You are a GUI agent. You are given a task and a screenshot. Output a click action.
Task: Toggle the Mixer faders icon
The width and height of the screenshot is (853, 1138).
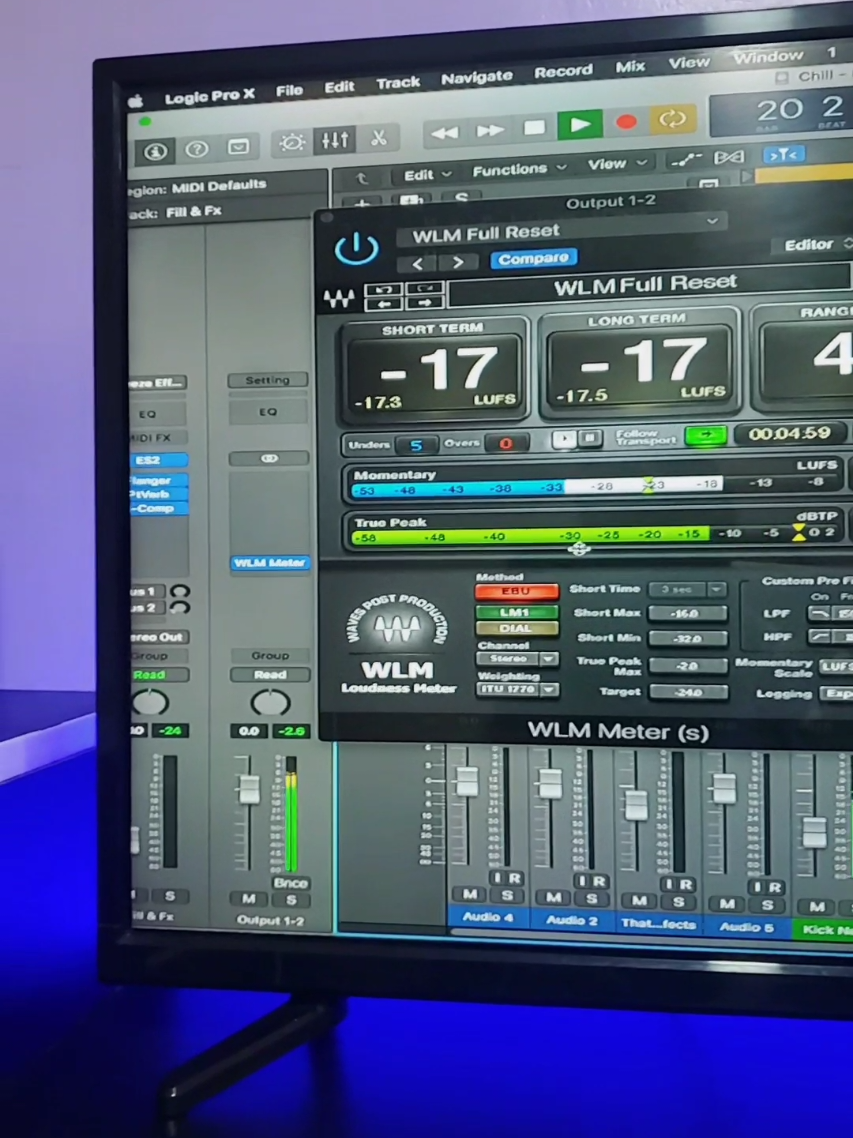pyautogui.click(x=334, y=140)
